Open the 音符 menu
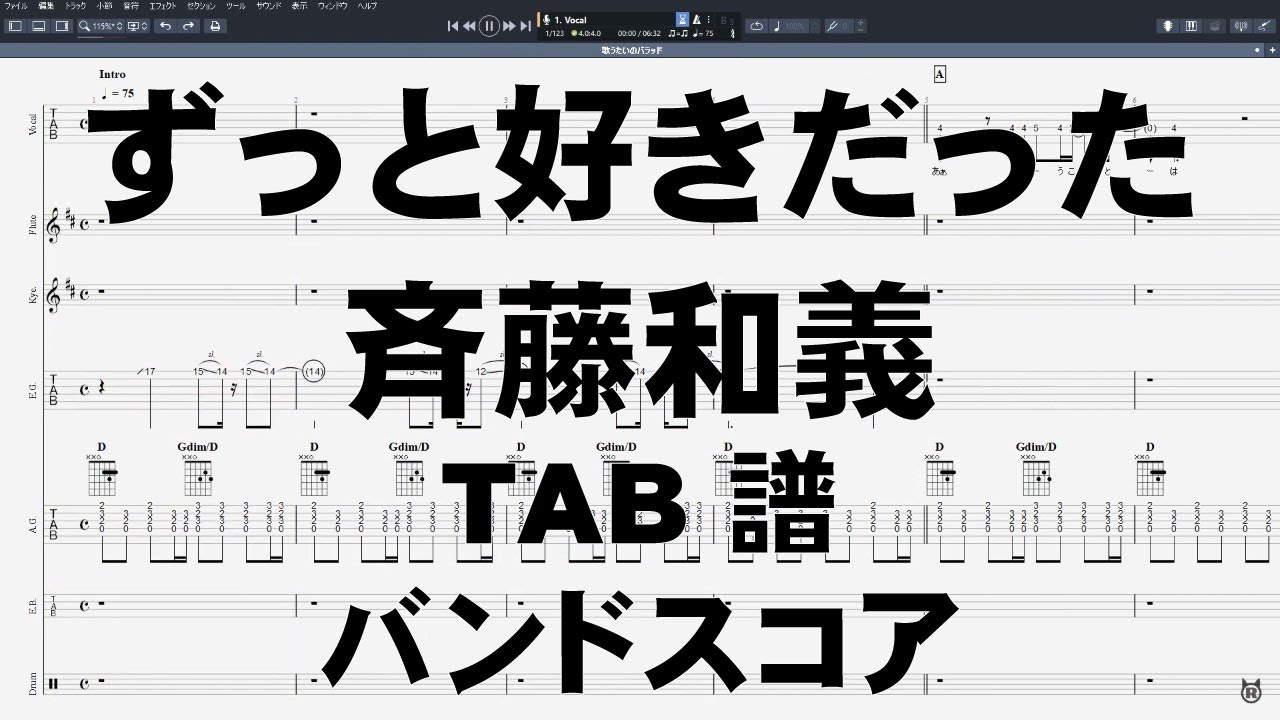The image size is (1280, 720). pyautogui.click(x=131, y=6)
